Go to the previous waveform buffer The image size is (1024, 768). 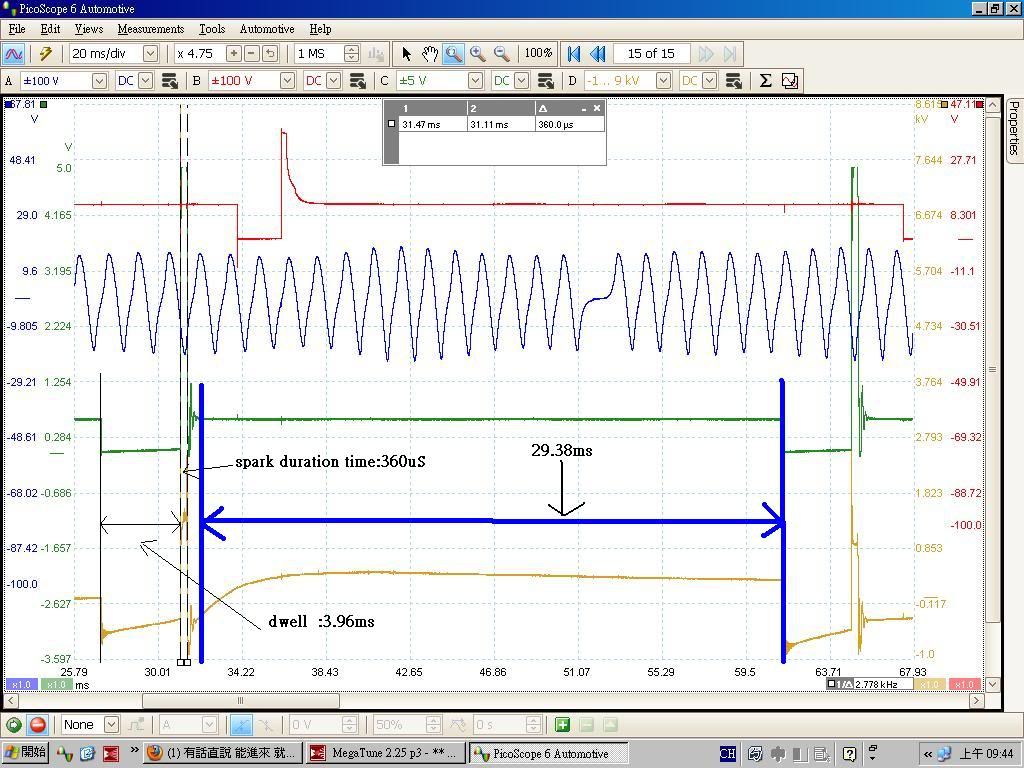pyautogui.click(x=597, y=54)
